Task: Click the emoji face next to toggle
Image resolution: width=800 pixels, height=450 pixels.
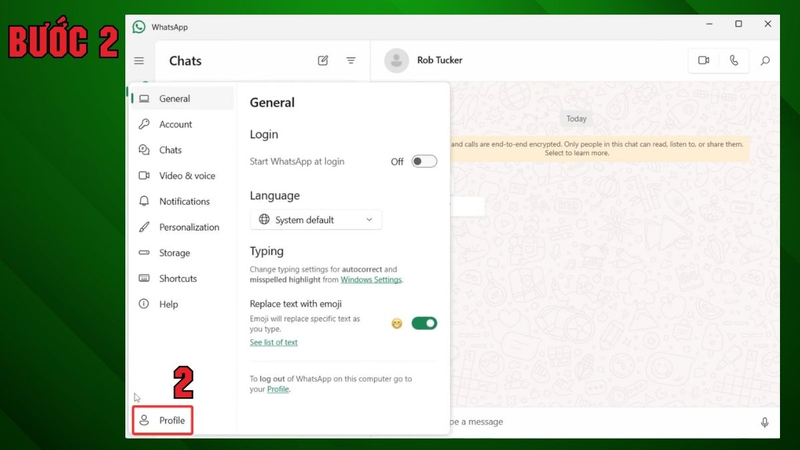Action: click(396, 323)
